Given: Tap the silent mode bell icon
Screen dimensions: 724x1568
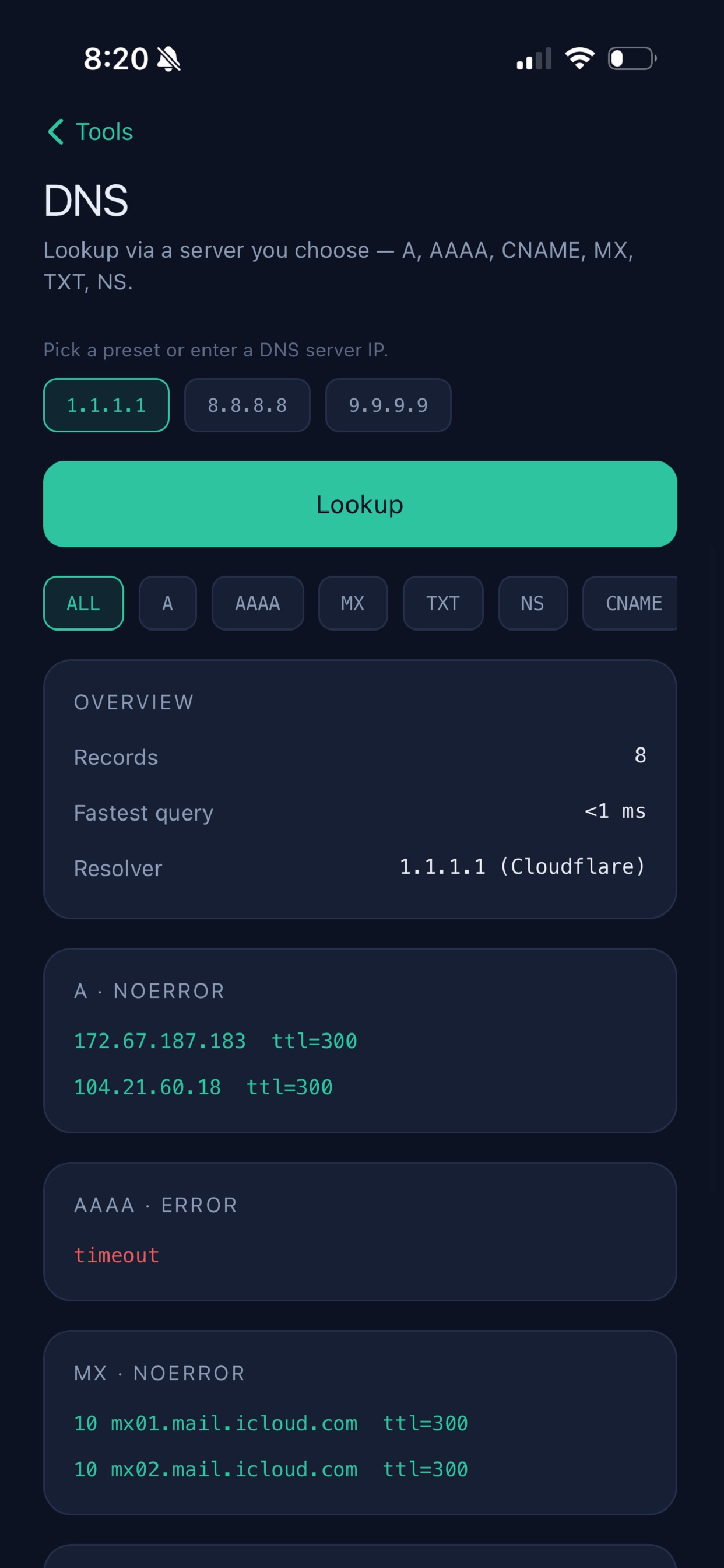Looking at the screenshot, I should coord(169,59).
